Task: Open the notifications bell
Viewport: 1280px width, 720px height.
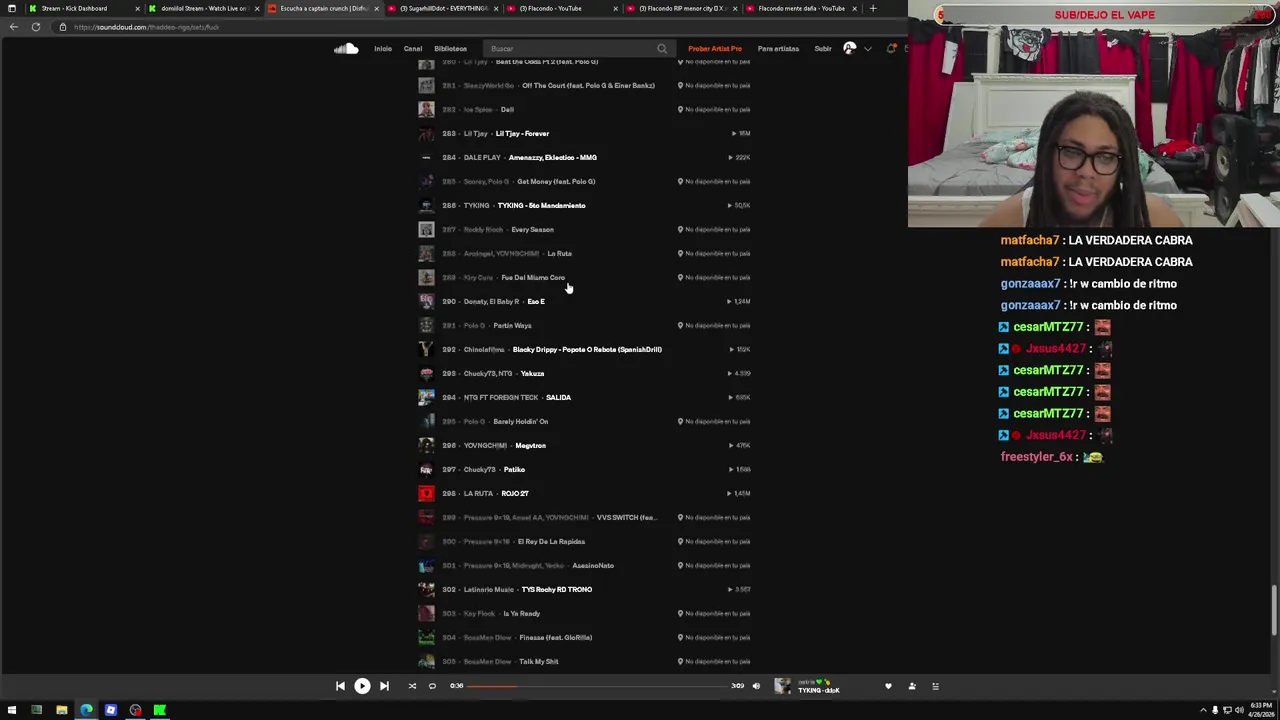Action: coord(890,48)
